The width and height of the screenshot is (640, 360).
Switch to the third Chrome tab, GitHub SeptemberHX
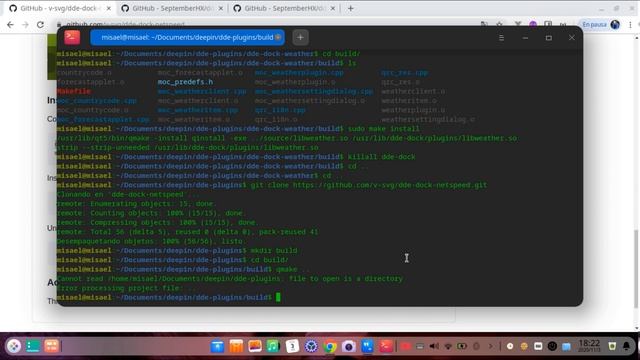[284, 8]
